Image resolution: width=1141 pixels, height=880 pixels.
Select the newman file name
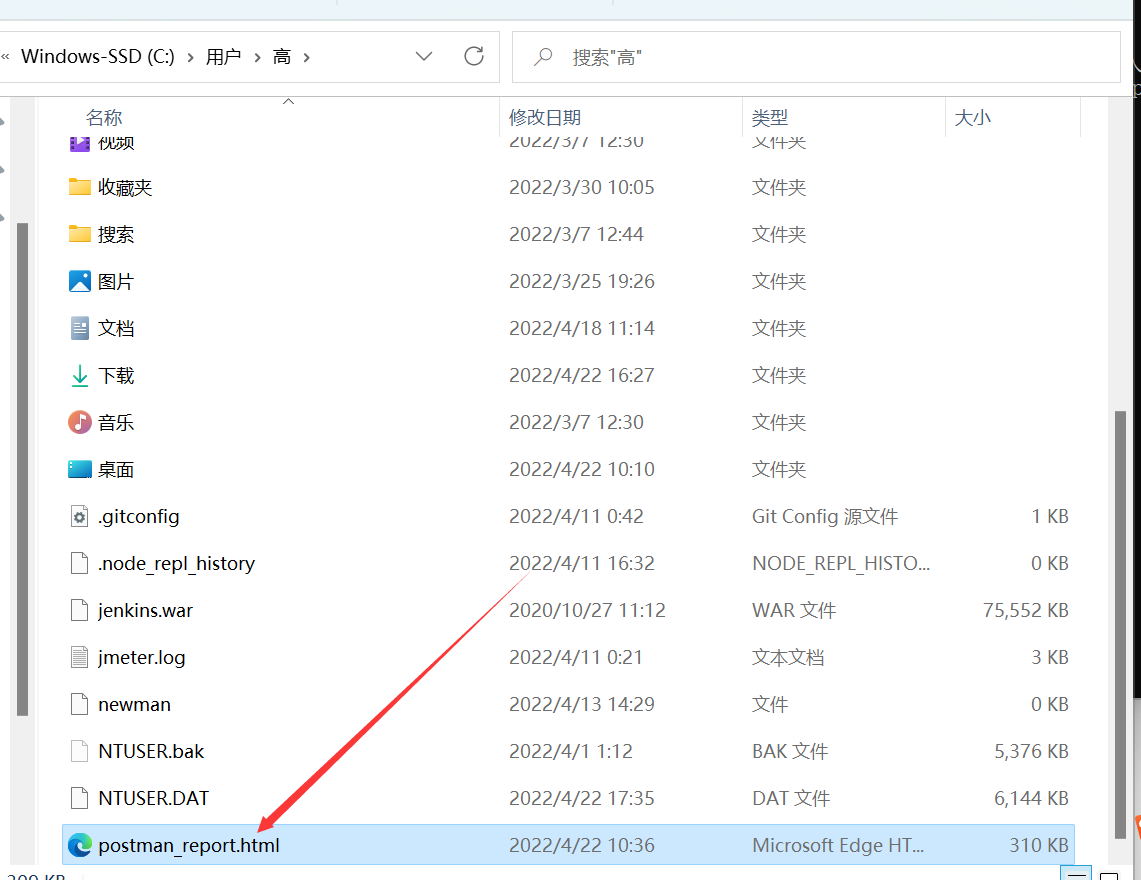pyautogui.click(x=135, y=705)
